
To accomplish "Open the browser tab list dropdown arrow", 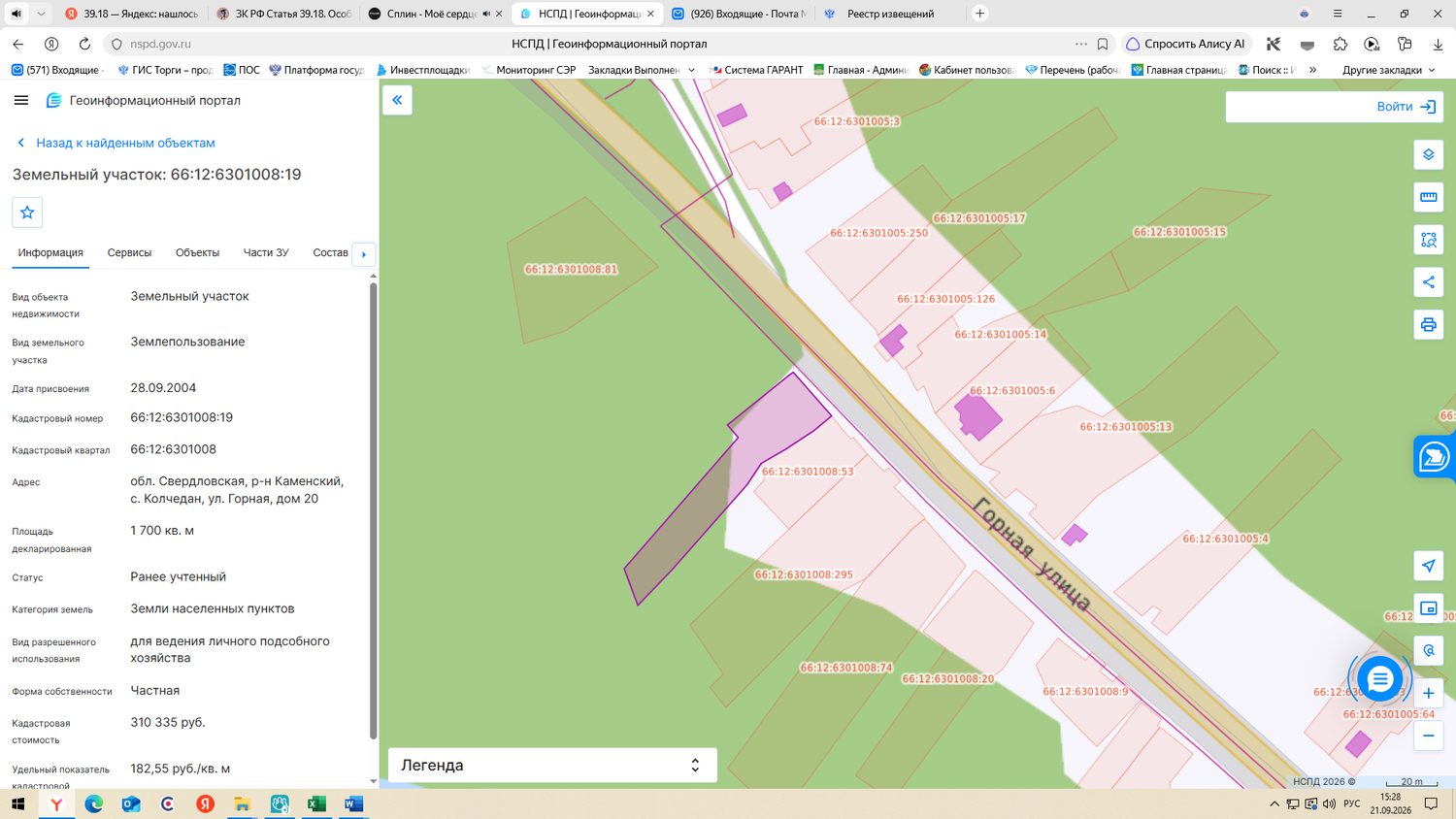I will coord(41,14).
